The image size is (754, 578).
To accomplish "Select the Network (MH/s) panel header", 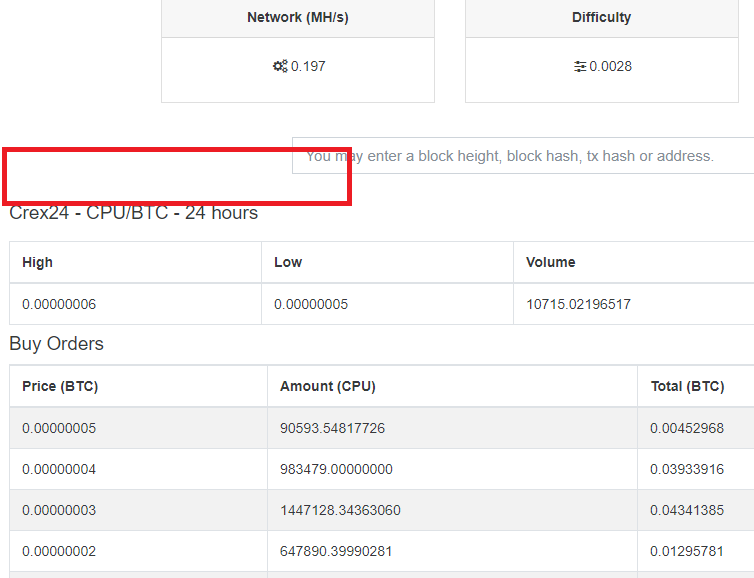I will pos(298,17).
